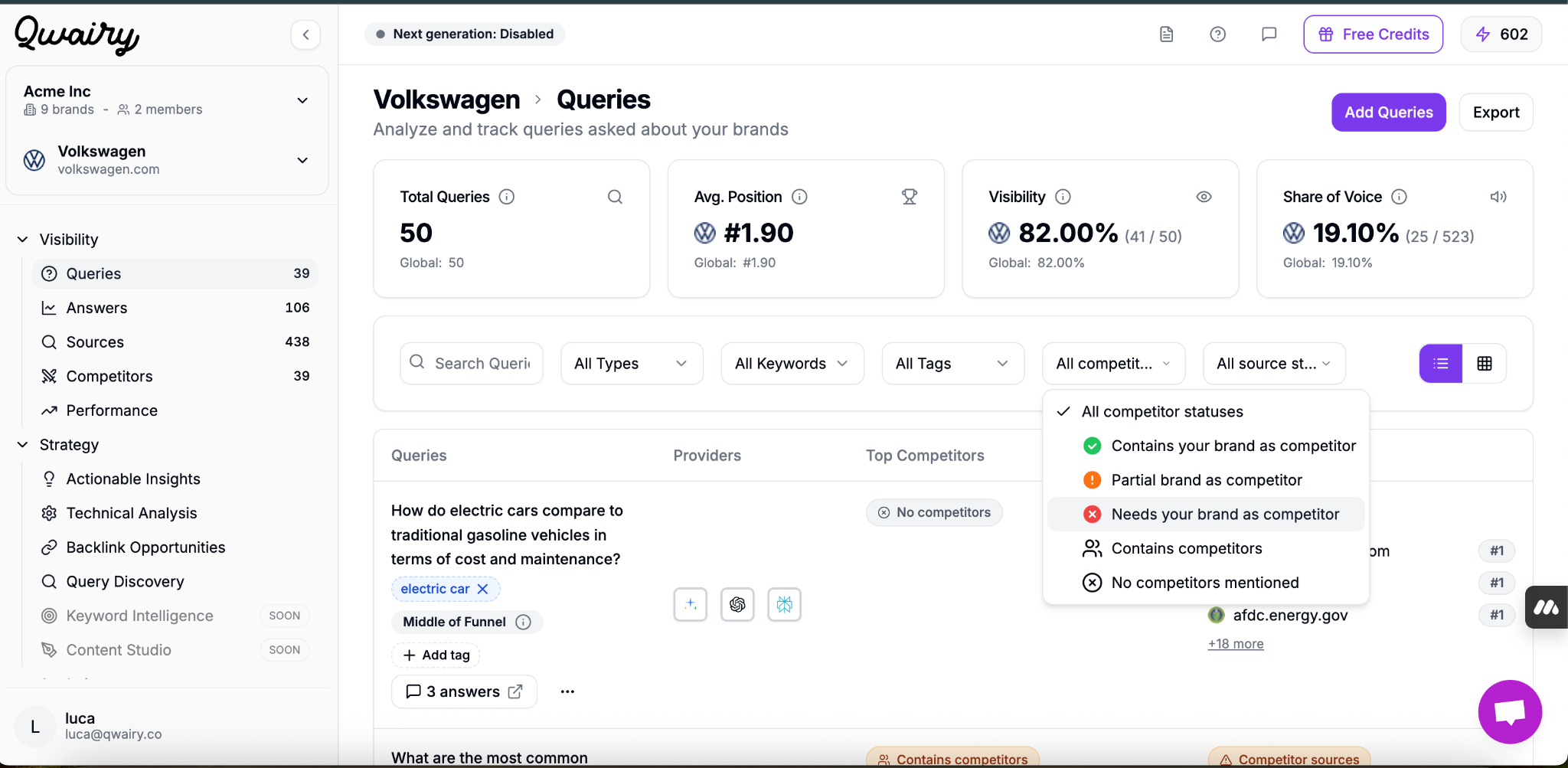Click the Avg. Position info icon
This screenshot has height=768, width=1568.
tap(799, 197)
